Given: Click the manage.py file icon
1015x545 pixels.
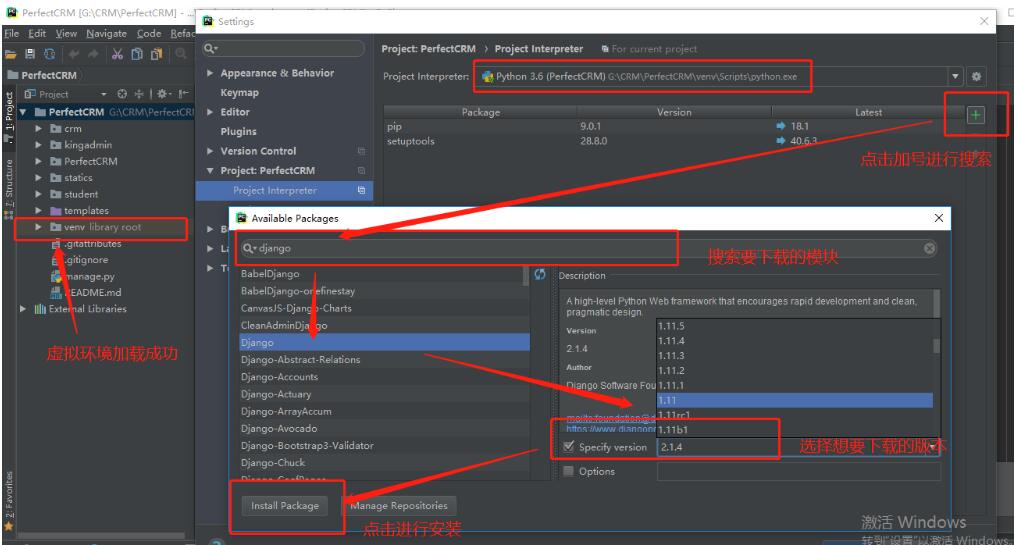Looking at the screenshot, I should pyautogui.click(x=57, y=276).
